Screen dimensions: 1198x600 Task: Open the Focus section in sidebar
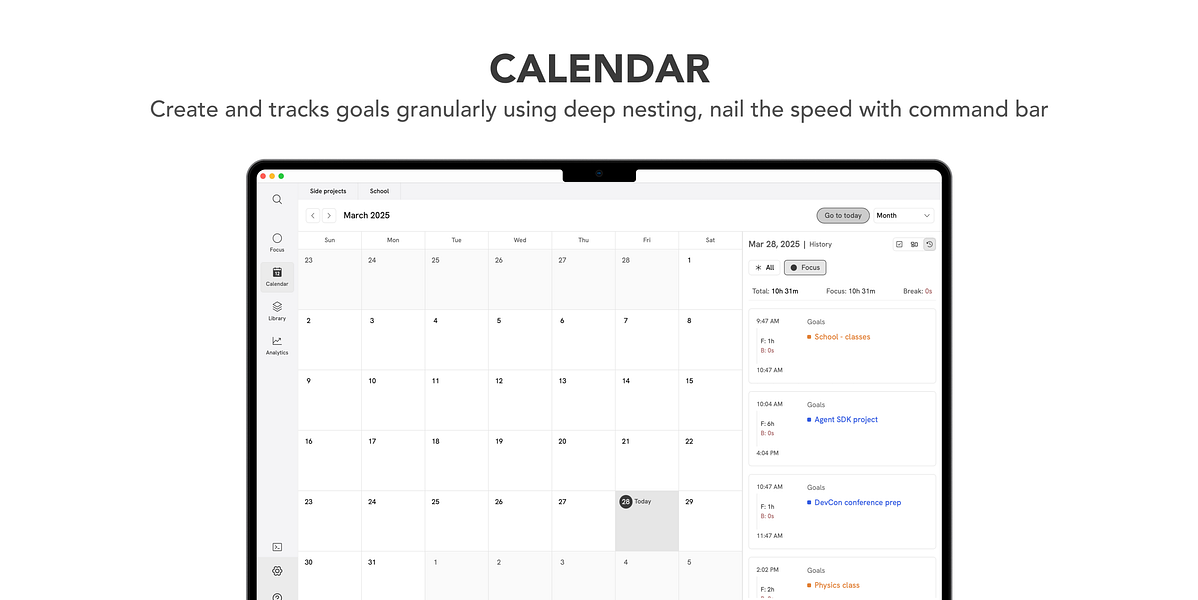(277, 242)
